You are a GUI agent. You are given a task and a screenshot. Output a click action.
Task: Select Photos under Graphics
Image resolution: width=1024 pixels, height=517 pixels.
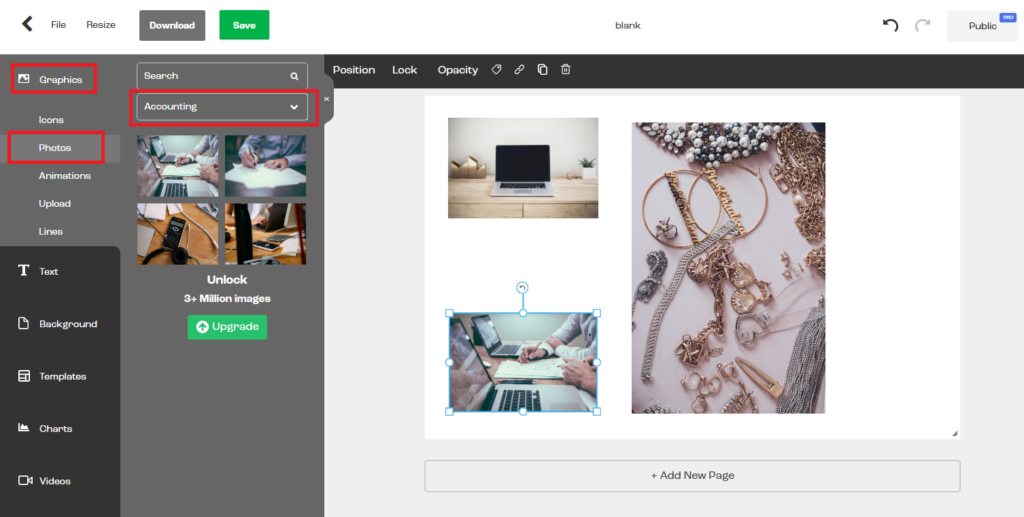pos(56,148)
